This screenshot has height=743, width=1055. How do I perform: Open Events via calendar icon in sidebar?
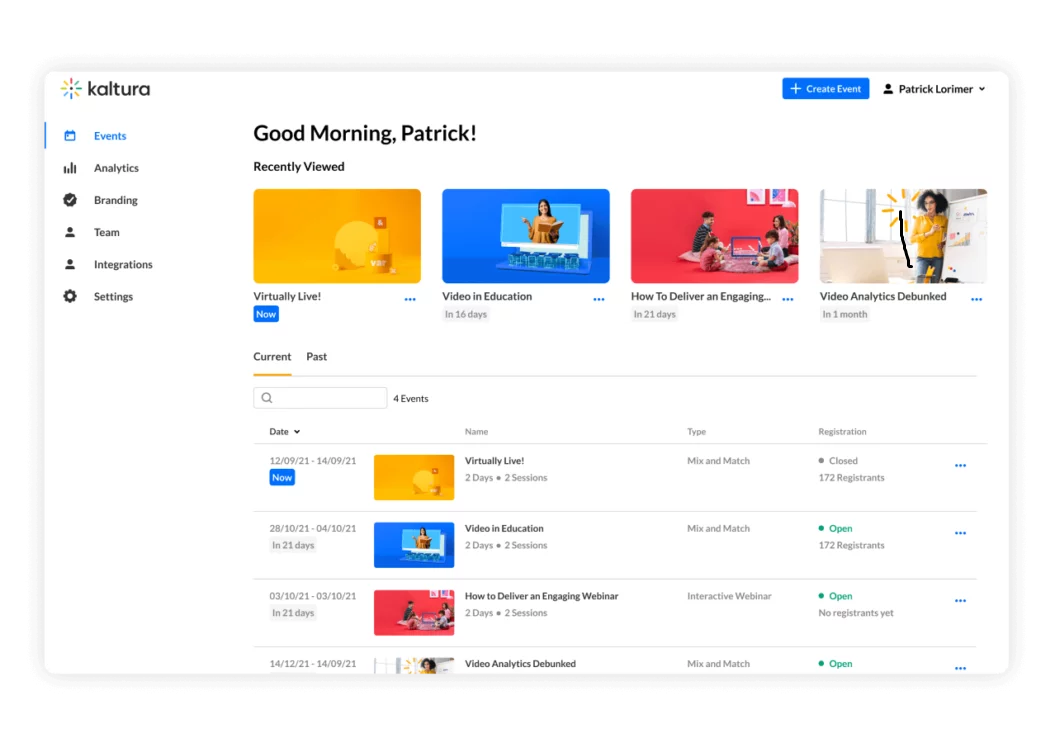coord(70,136)
